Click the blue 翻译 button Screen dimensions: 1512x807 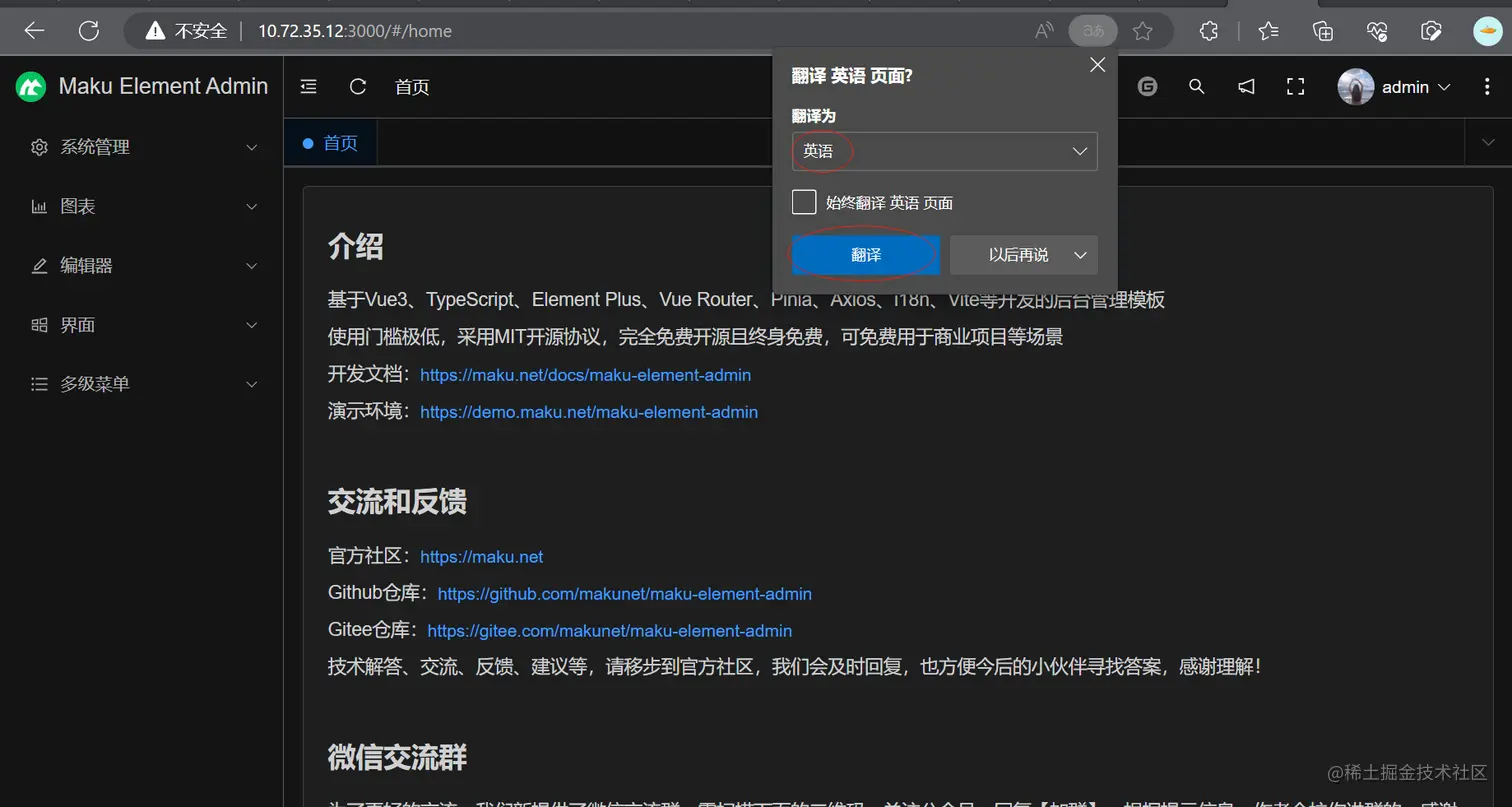[x=866, y=255]
